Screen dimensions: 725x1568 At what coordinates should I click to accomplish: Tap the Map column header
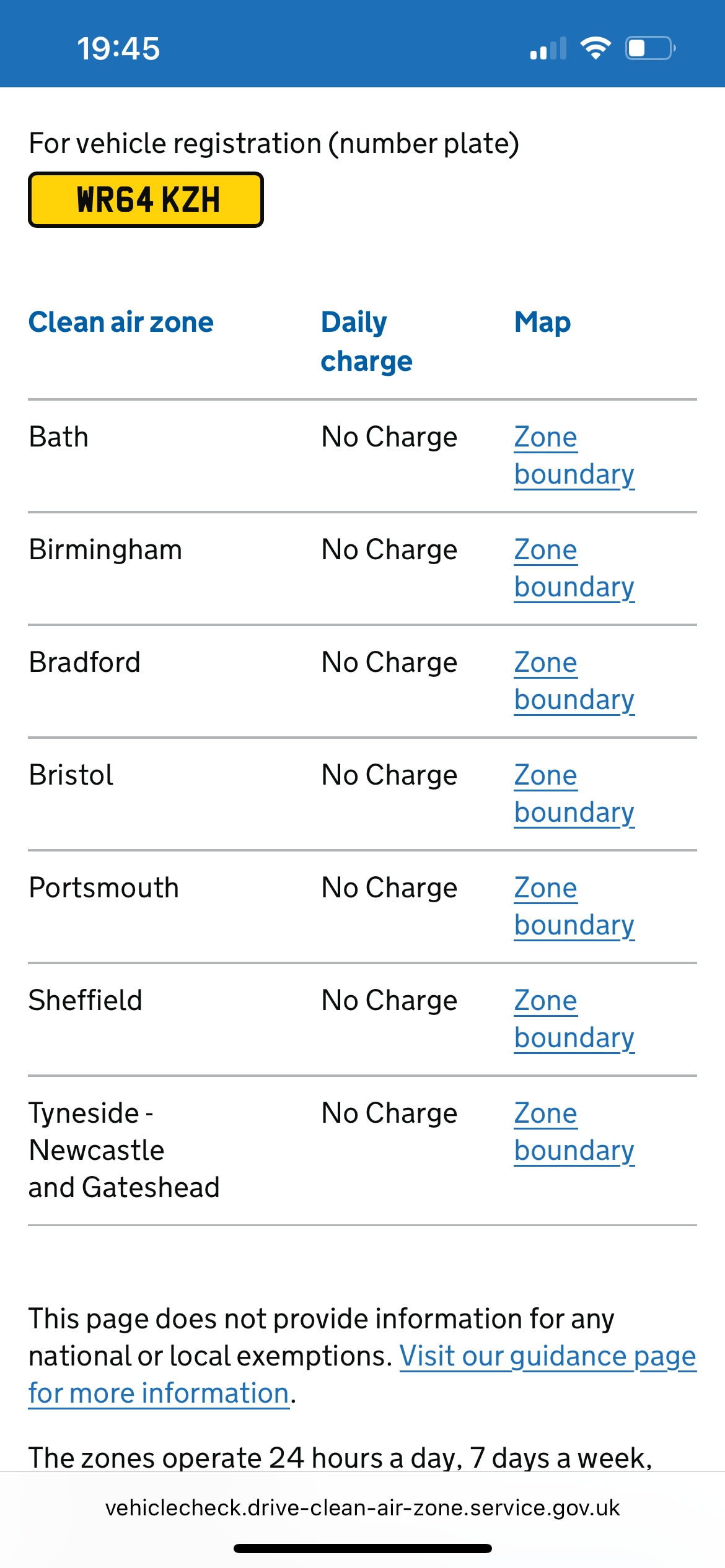(542, 322)
